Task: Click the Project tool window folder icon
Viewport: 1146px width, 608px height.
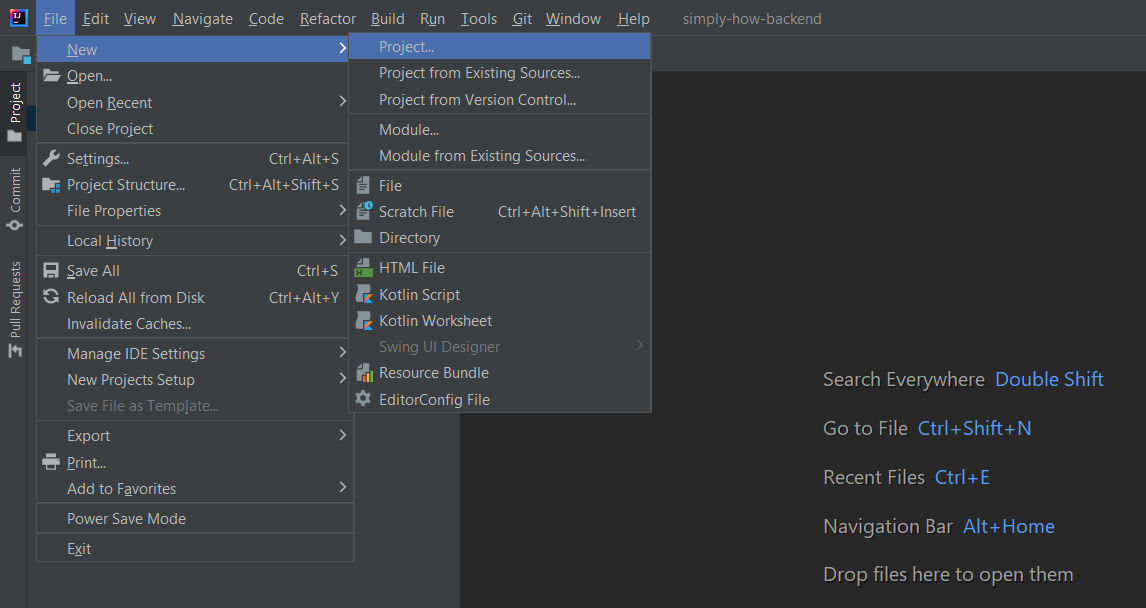Action: (14, 137)
